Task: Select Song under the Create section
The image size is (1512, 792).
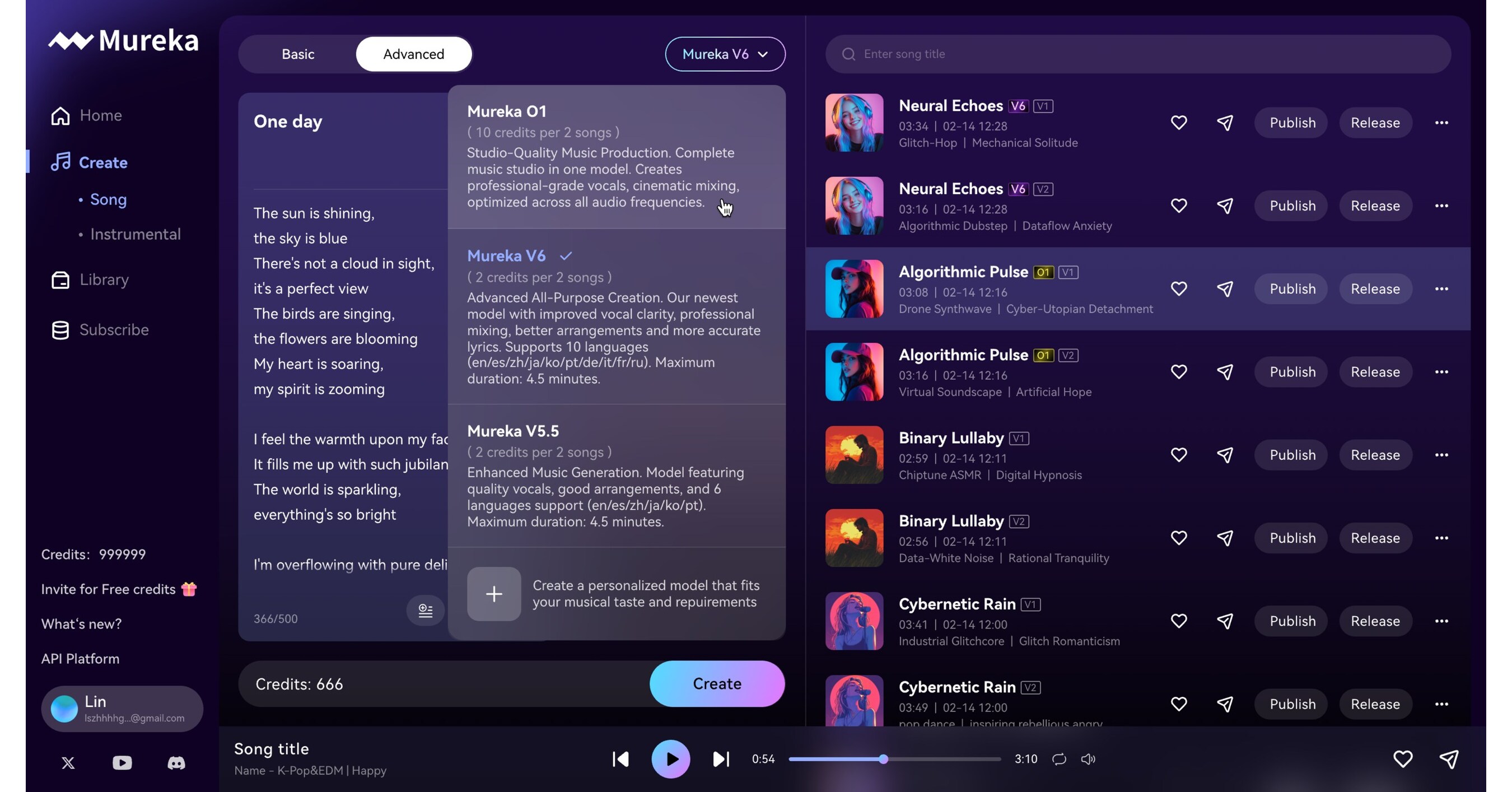Action: click(108, 199)
